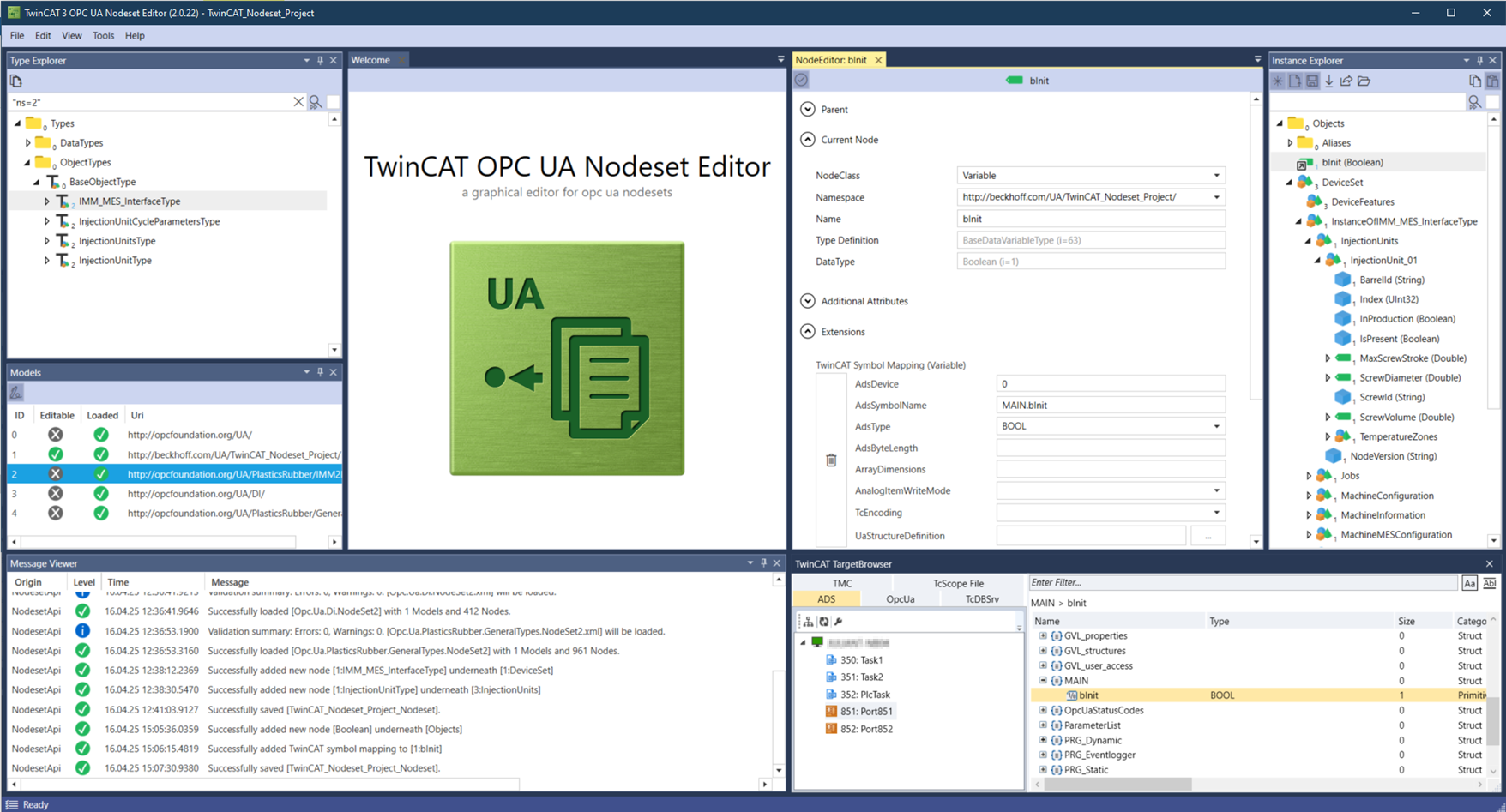Screen dimensions: 1506x812
Task: Click inside the Enter Filter field
Action: [x=1201, y=582]
